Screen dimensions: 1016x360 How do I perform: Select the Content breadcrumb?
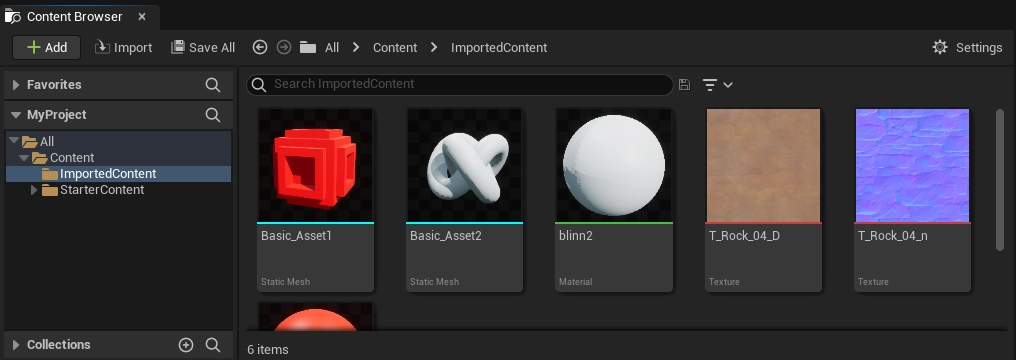[395, 47]
